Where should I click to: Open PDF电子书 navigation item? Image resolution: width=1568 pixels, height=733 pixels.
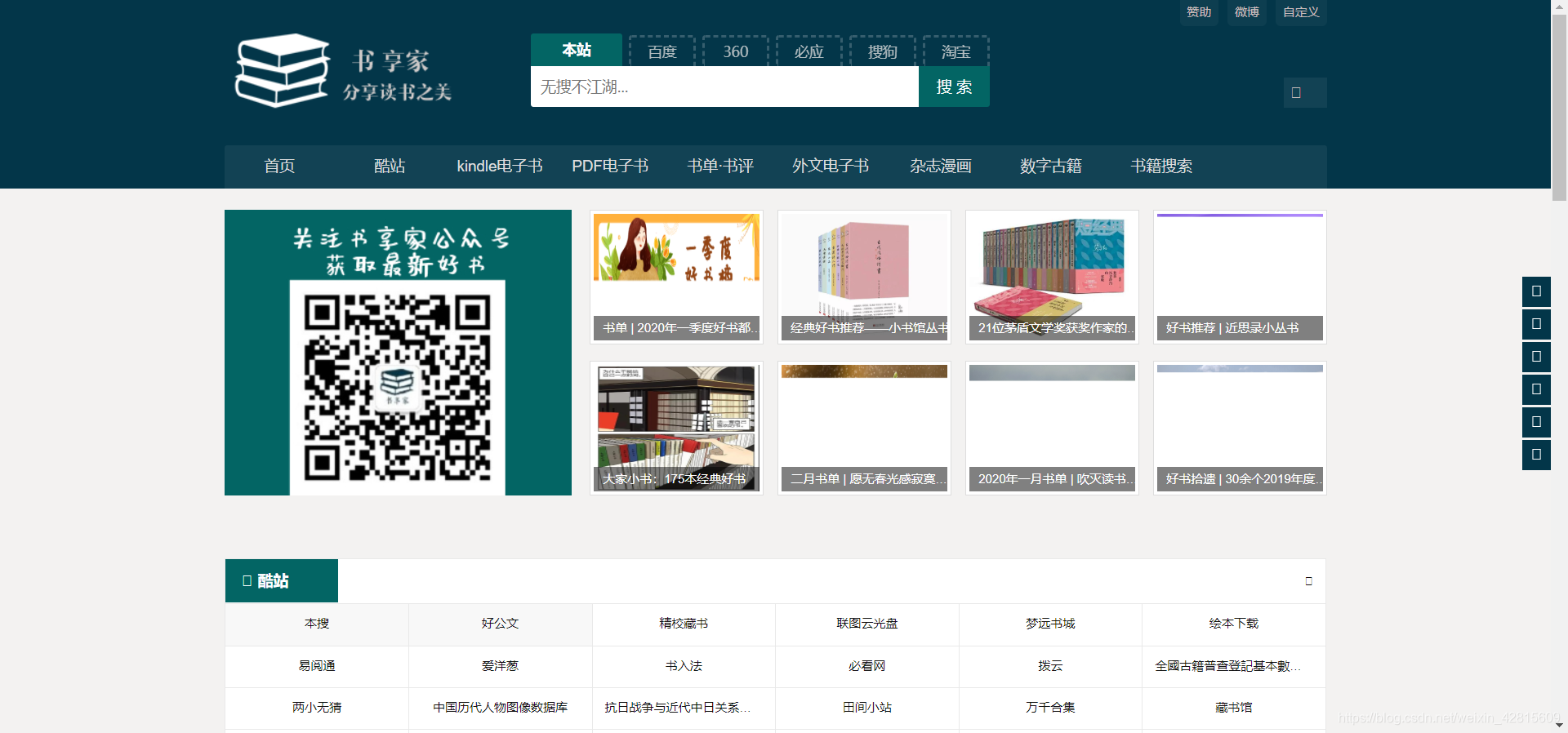pyautogui.click(x=610, y=167)
